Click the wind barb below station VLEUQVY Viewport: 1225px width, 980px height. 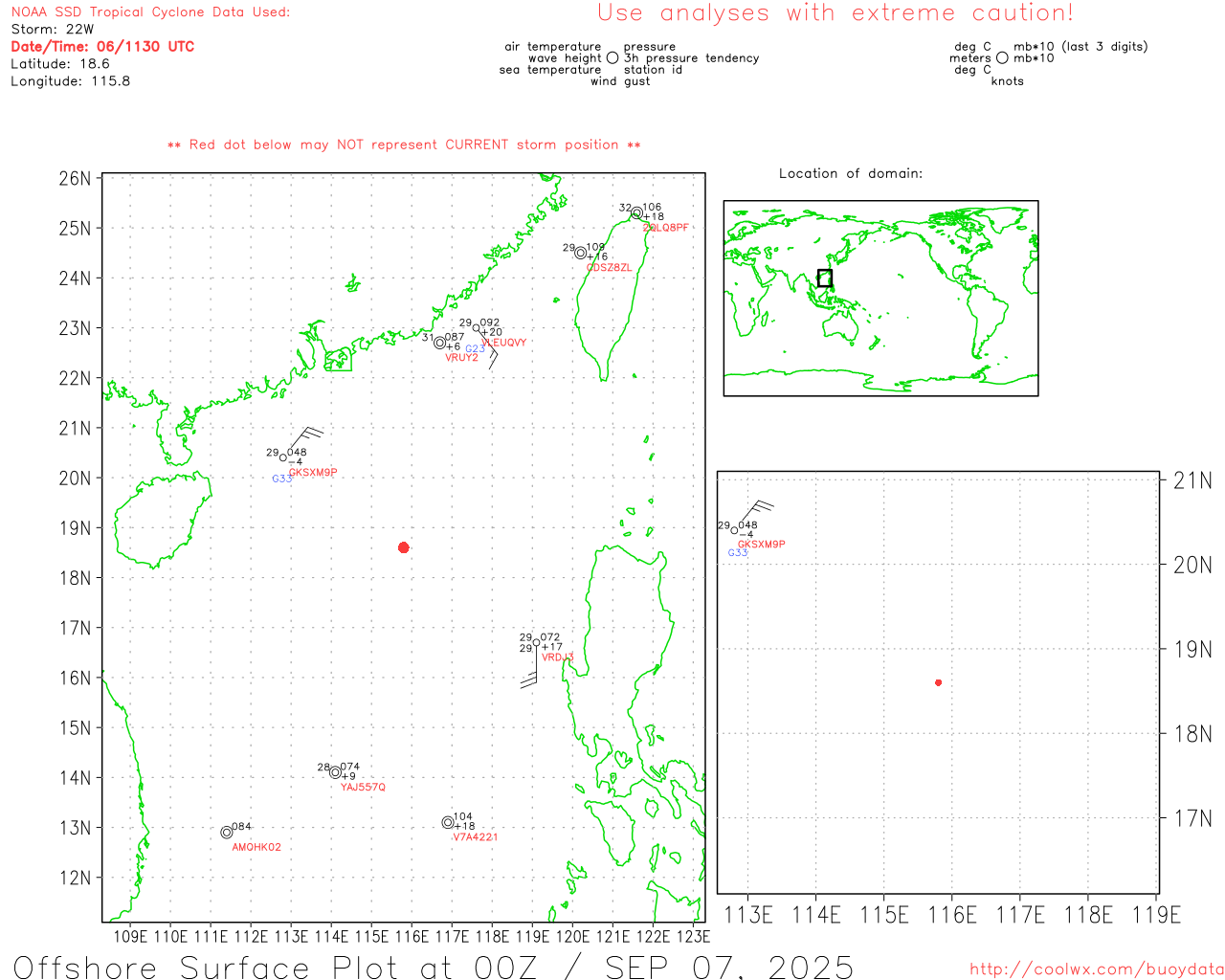(x=490, y=351)
